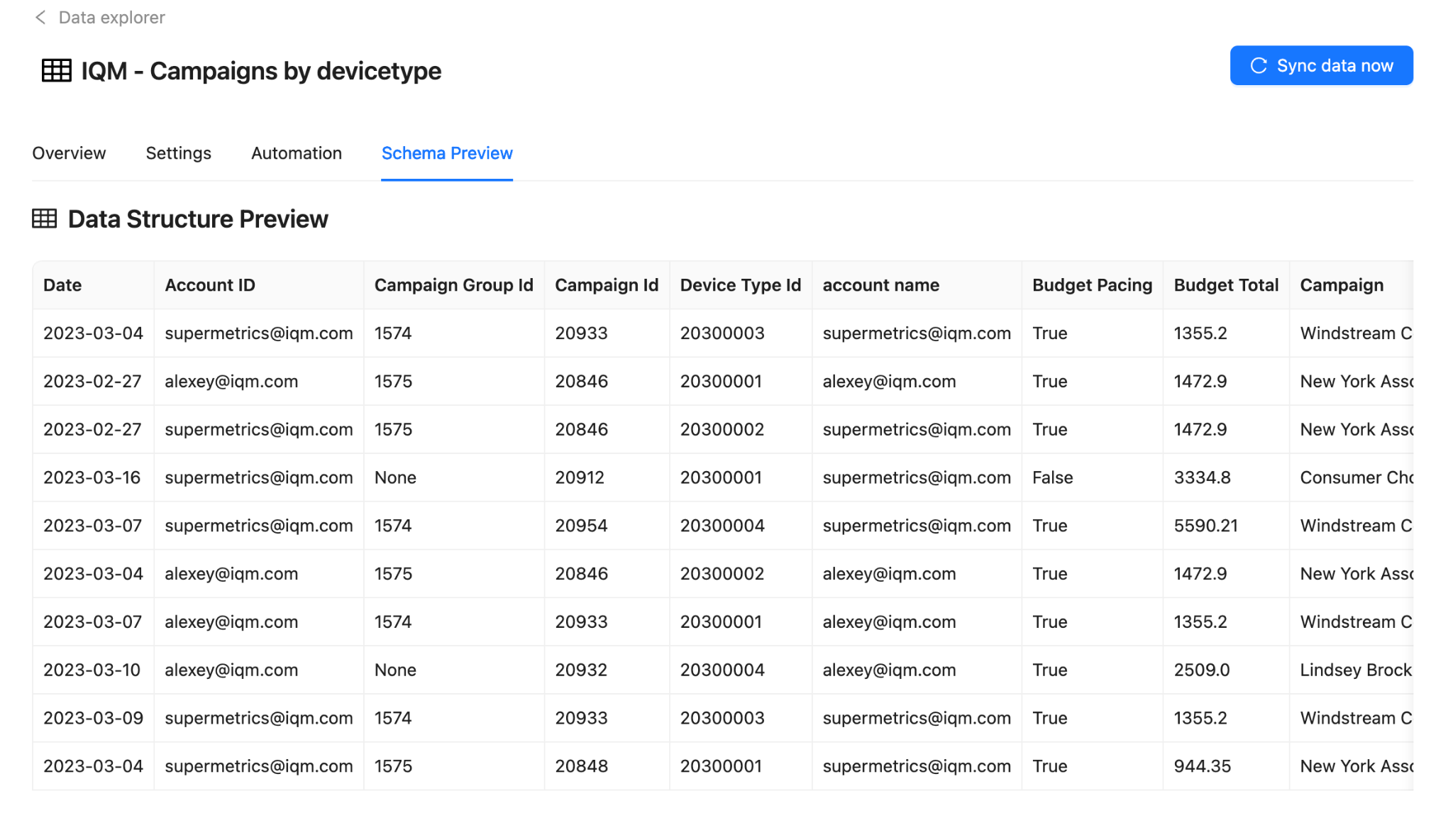This screenshot has height=840, width=1453.
Task: Switch to the Overview tab
Action: [x=69, y=153]
